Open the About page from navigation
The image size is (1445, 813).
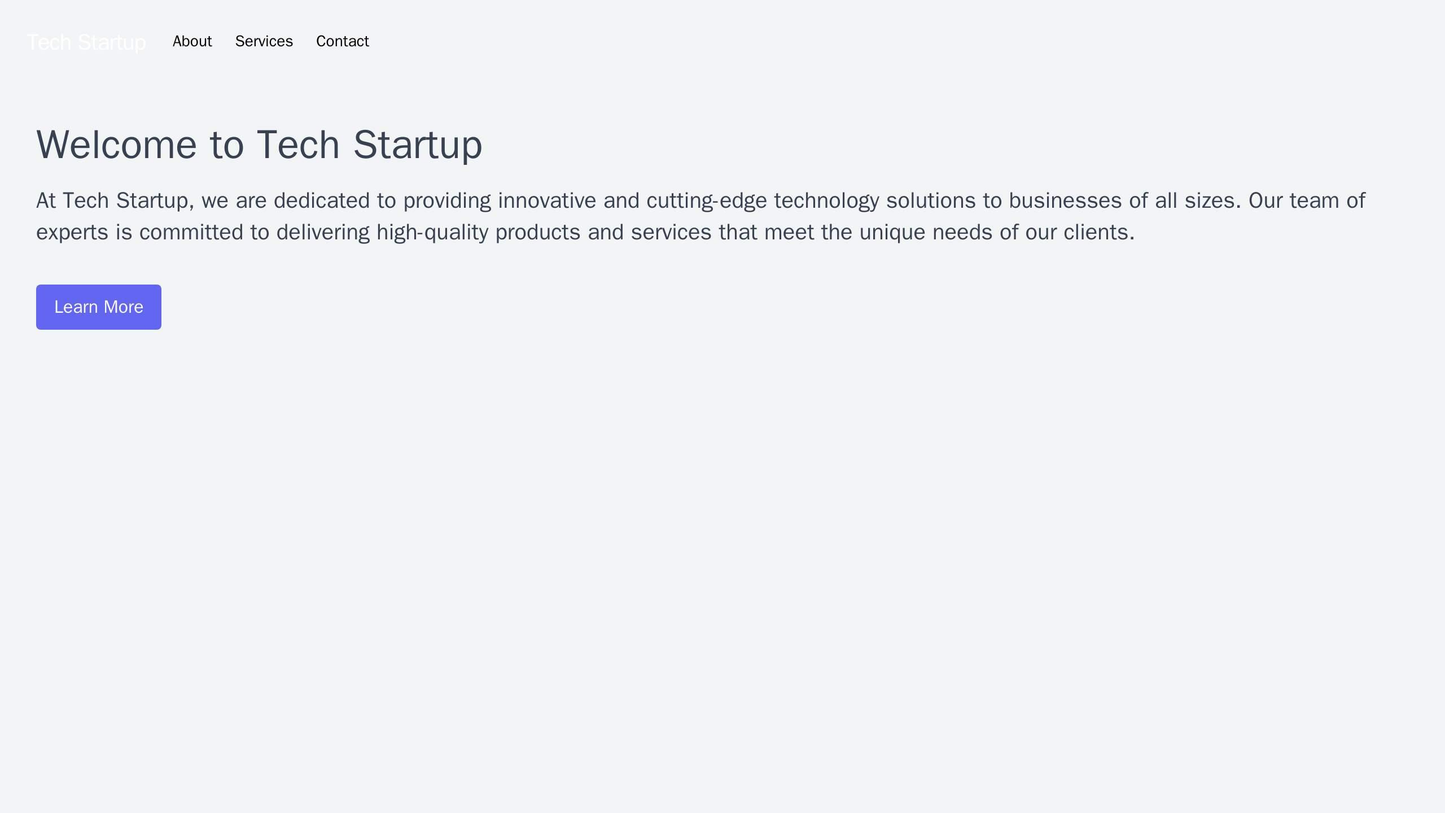[x=190, y=41]
